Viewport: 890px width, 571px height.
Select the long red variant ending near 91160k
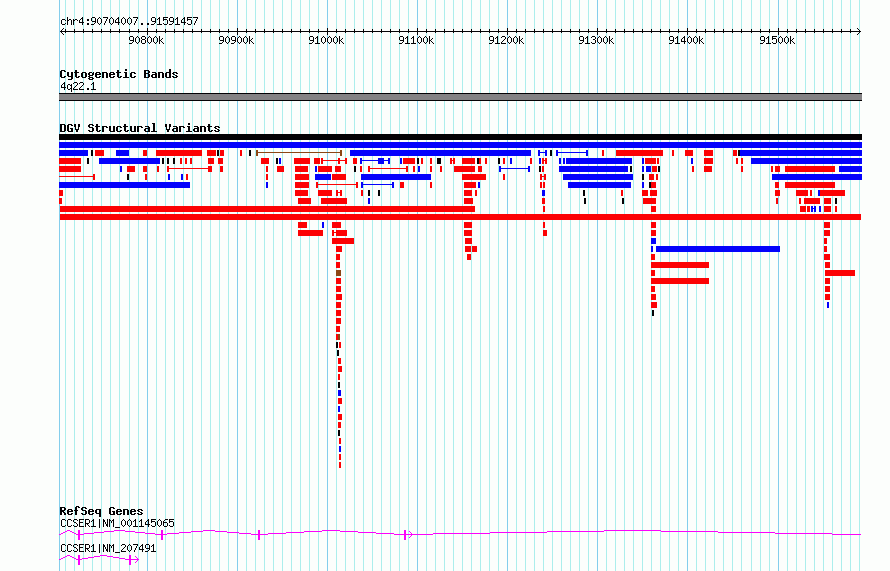[x=267, y=209]
